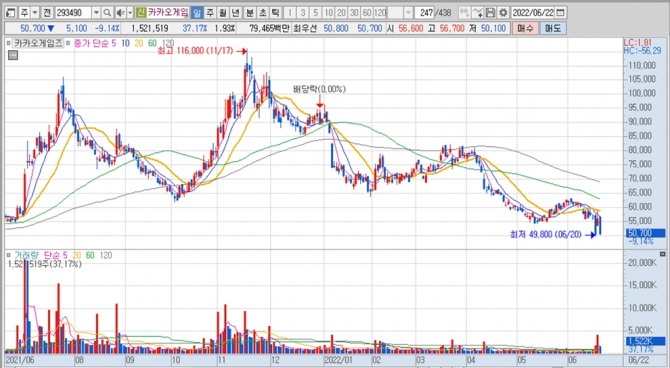Screen dimensions: 670x368
Task: Expand the speaker options dropdown arrow
Action: coord(130,13)
